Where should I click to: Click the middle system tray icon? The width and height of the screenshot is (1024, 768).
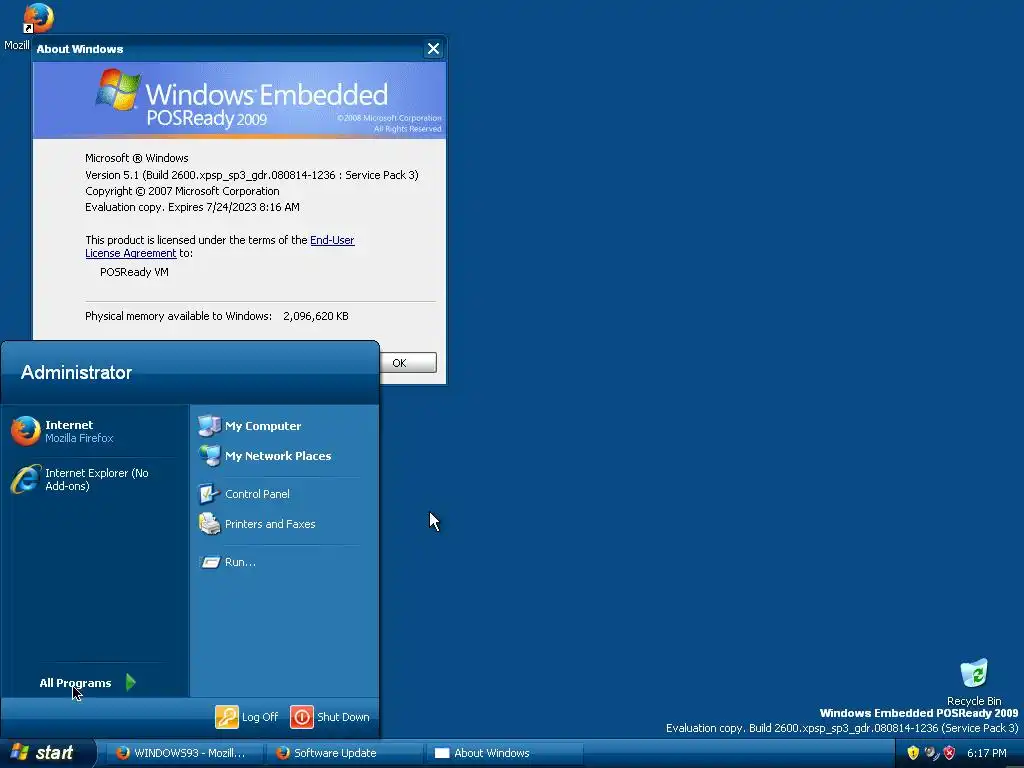tap(931, 753)
